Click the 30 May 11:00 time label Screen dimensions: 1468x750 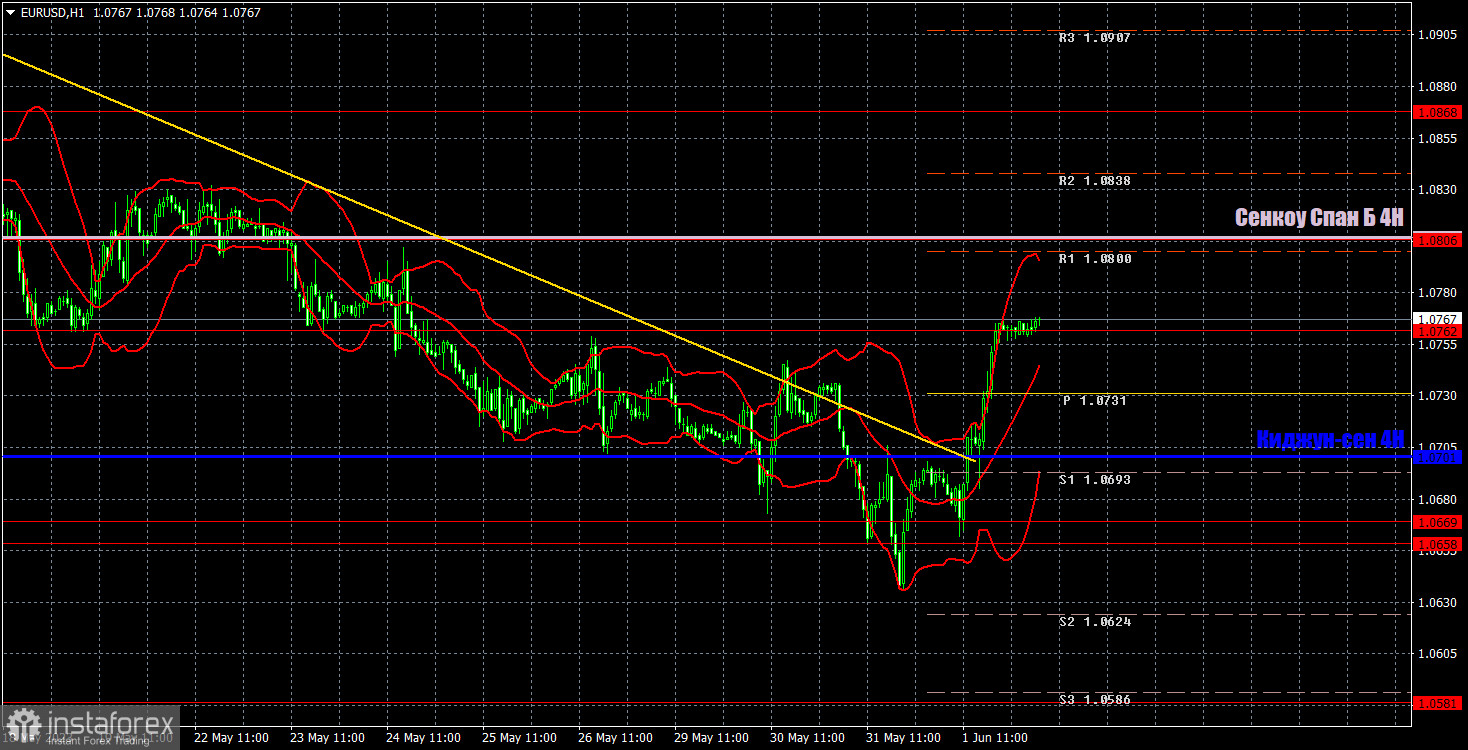(807, 738)
